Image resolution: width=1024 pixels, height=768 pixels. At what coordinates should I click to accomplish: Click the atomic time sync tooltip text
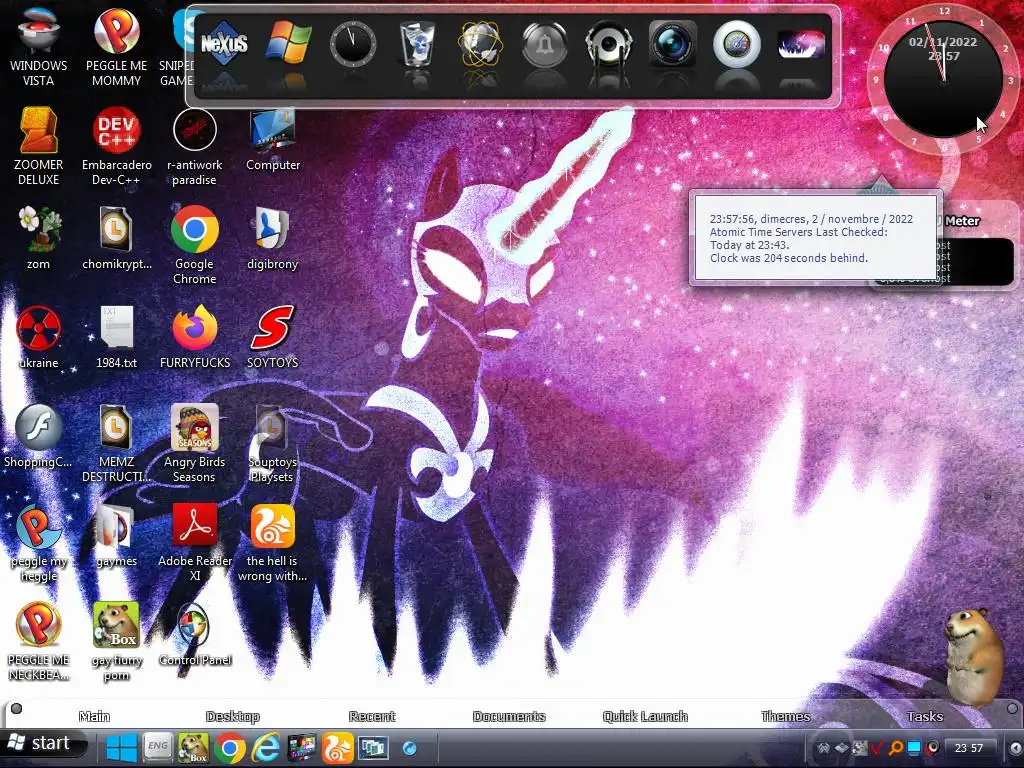811,238
